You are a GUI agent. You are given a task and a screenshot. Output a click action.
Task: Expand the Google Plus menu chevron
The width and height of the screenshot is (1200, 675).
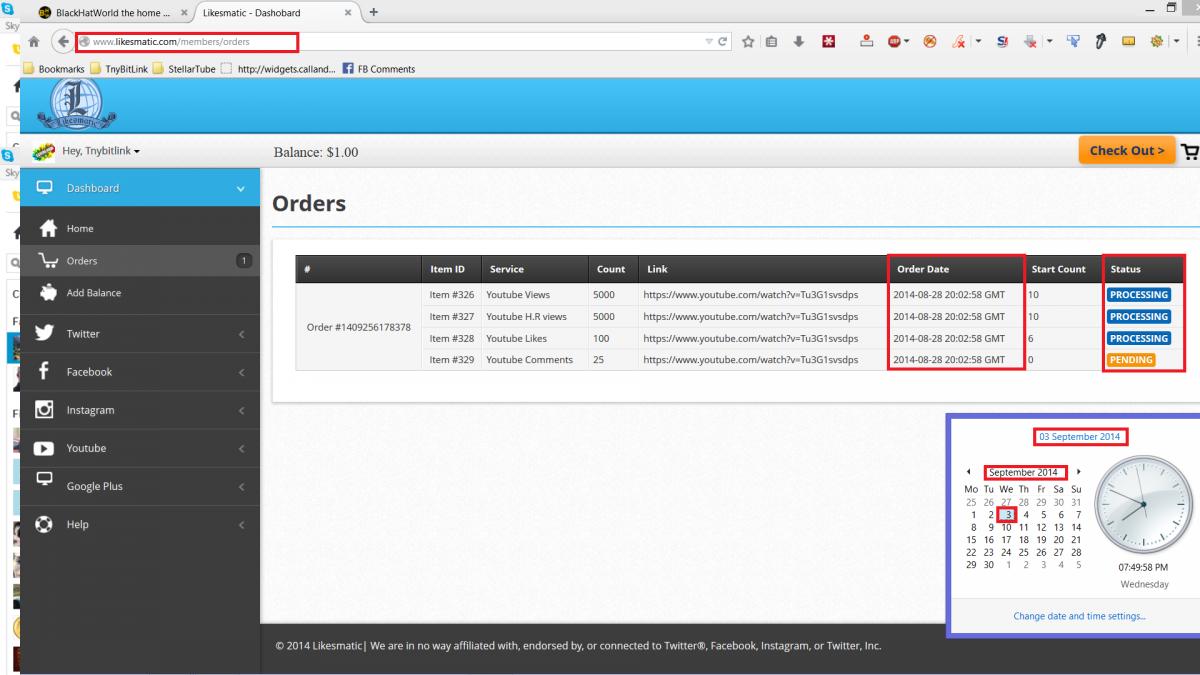[241, 486]
